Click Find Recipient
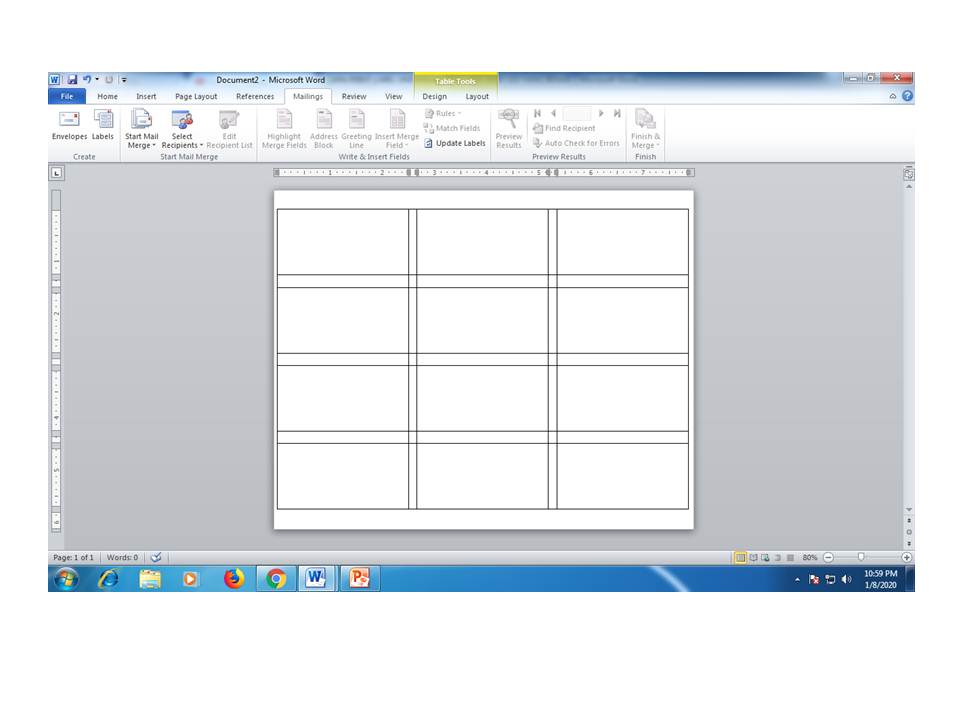Viewport: 960px width, 720px height. (564, 128)
